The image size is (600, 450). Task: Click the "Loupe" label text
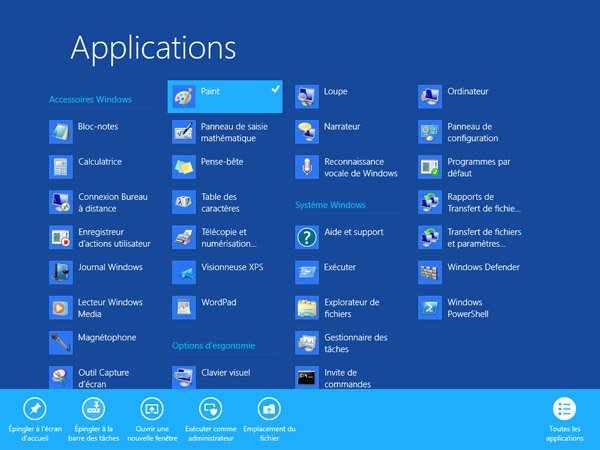click(336, 91)
